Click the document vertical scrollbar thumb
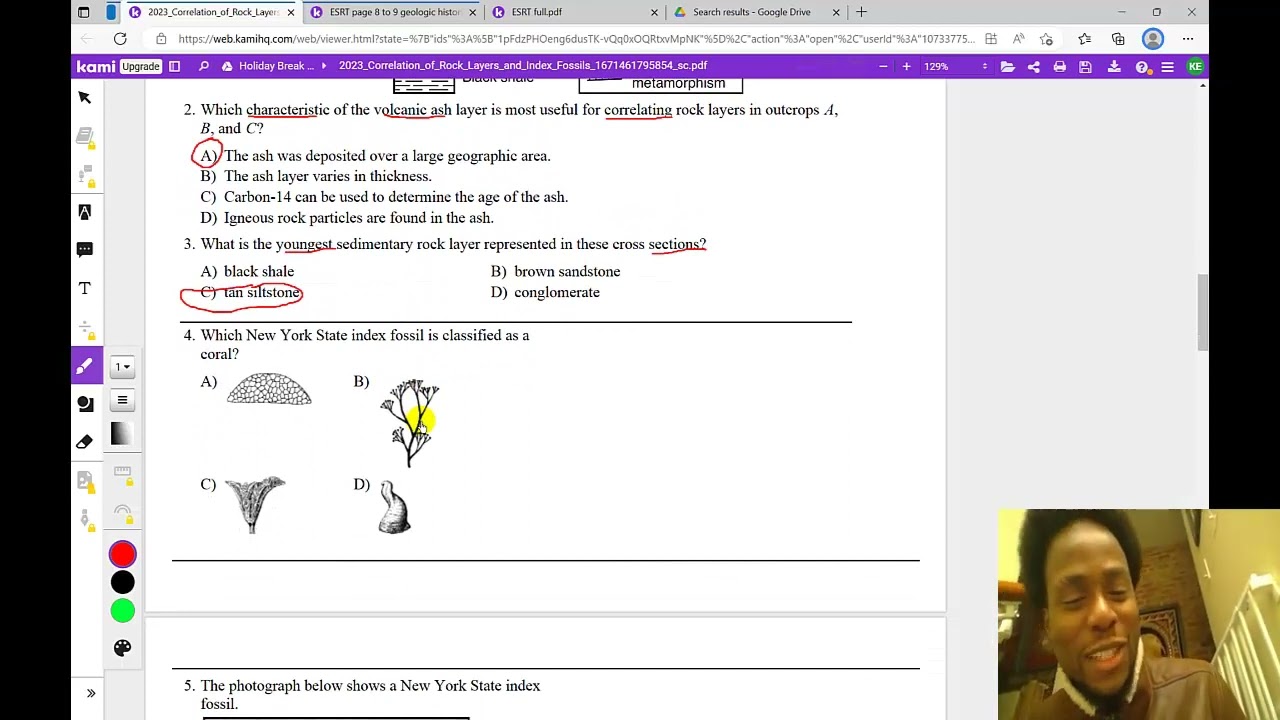 click(1202, 313)
